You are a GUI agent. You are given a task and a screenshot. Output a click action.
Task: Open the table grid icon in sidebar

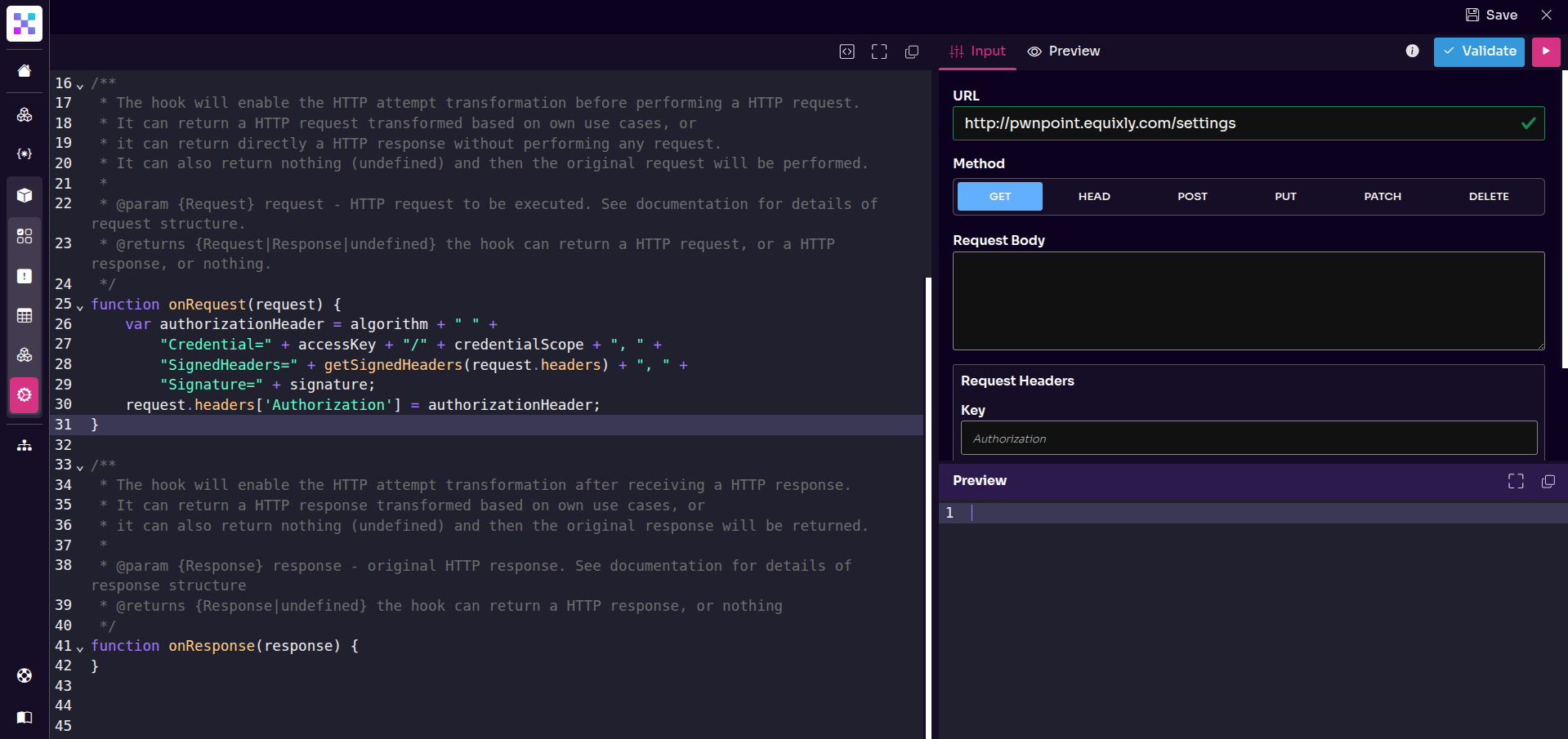[x=25, y=315]
